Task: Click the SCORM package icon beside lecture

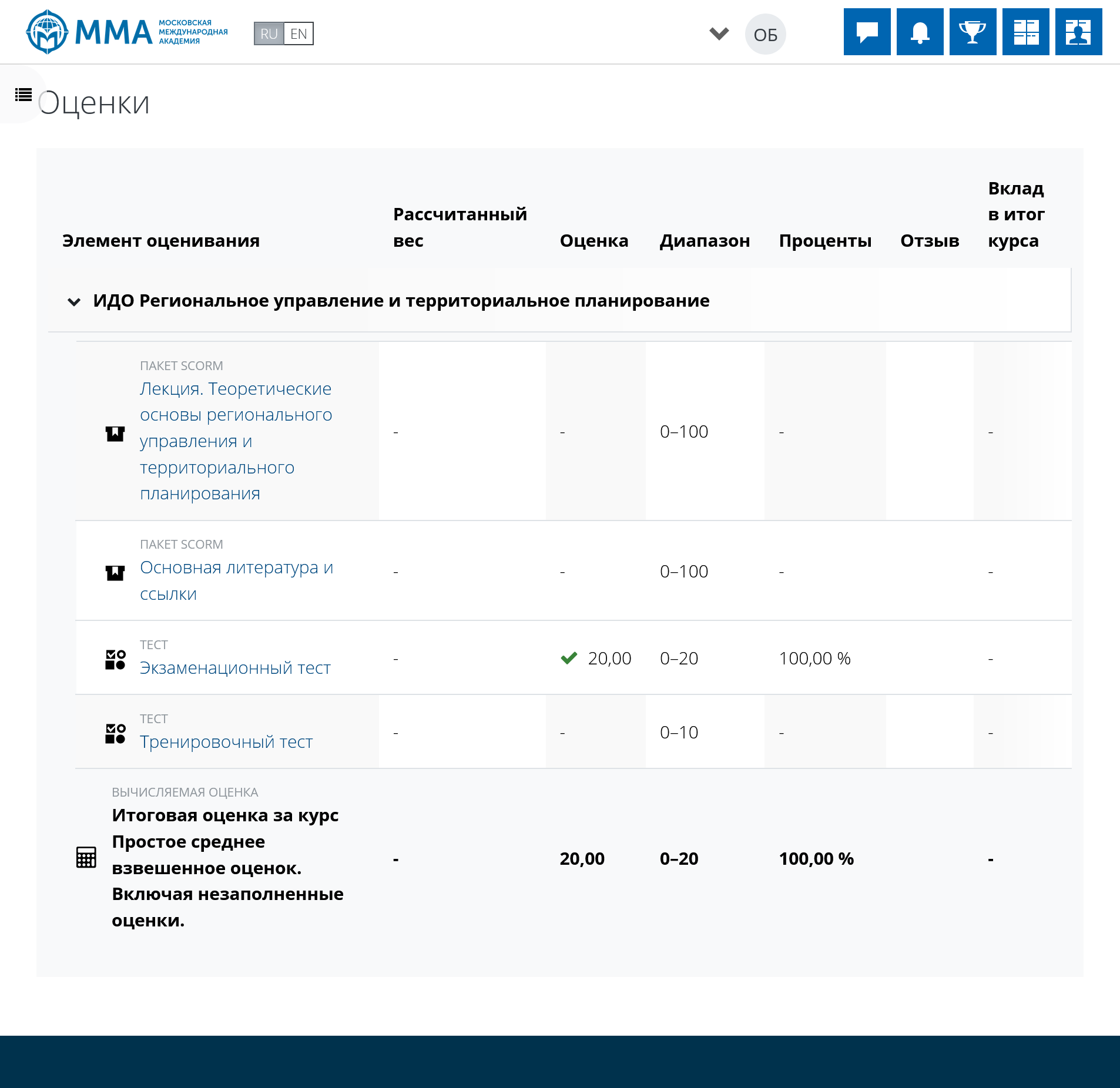Action: [115, 434]
